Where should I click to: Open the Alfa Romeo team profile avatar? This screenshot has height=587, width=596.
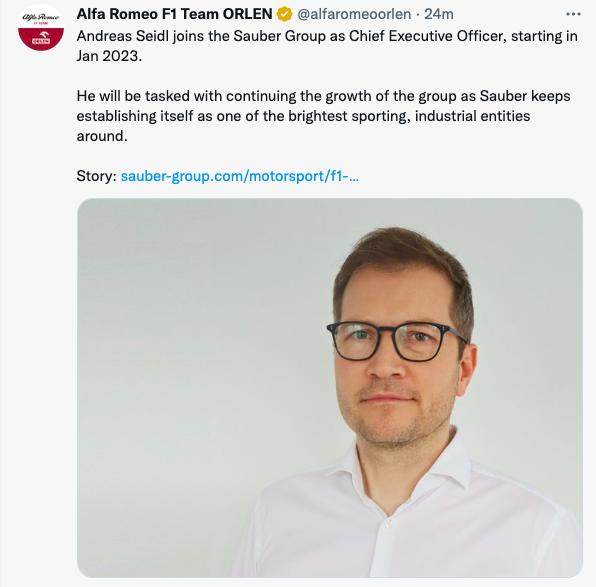coord(41,28)
